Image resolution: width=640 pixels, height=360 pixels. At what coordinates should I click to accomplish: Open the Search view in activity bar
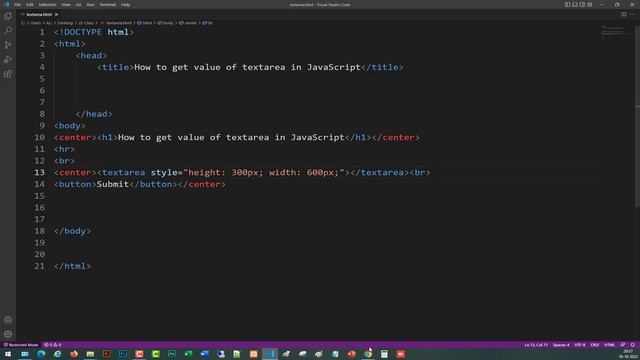coord(8,31)
